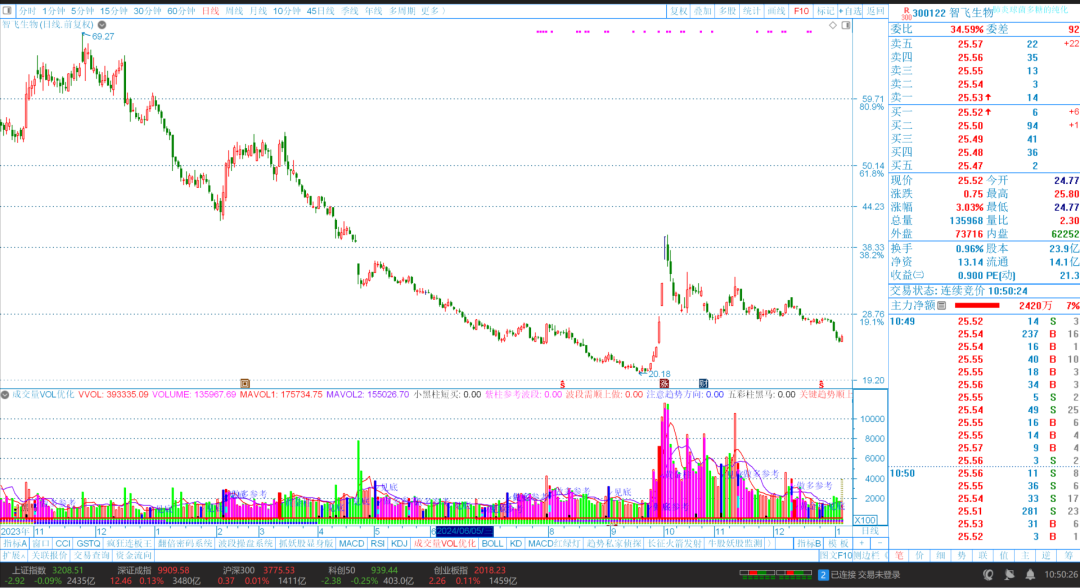The width and height of the screenshot is (1080, 588).
Task: Select the 成交量VOL优化 indicator
Action: pyautogui.click(x=444, y=543)
